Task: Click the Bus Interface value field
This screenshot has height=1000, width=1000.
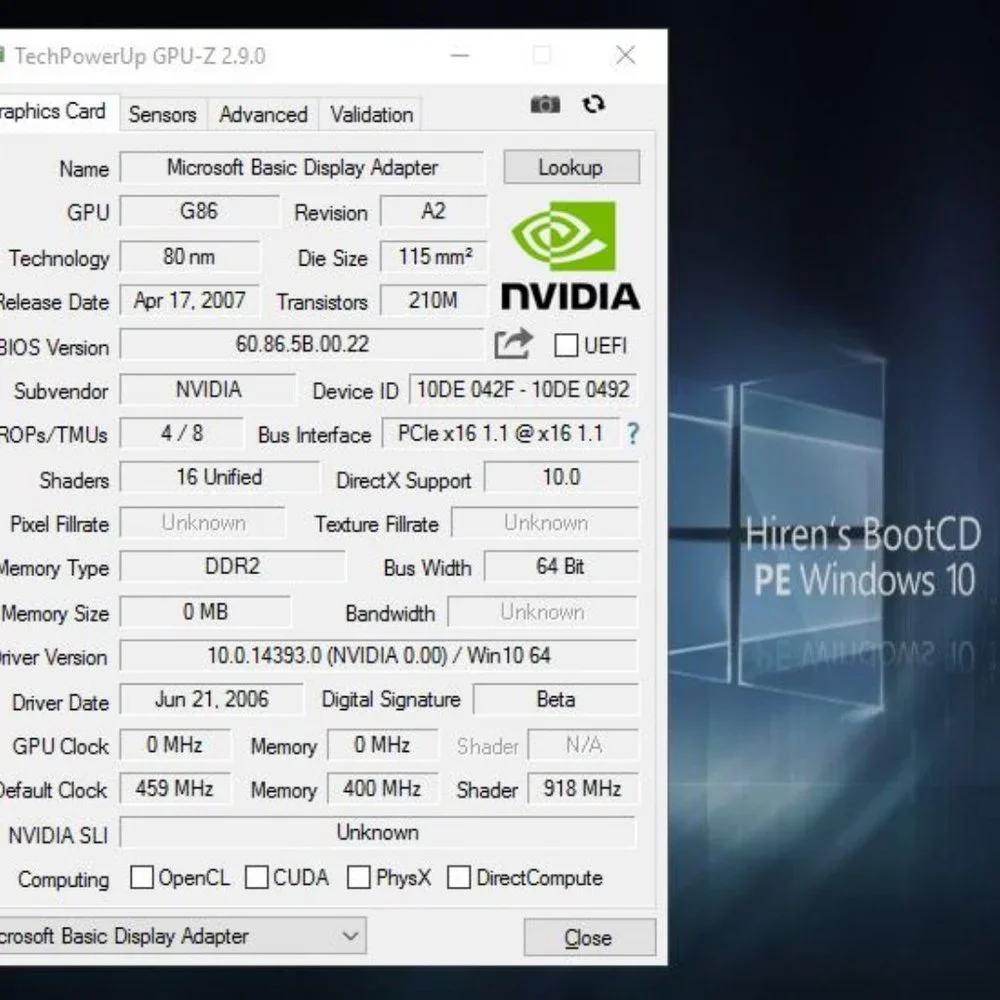Action: point(500,434)
